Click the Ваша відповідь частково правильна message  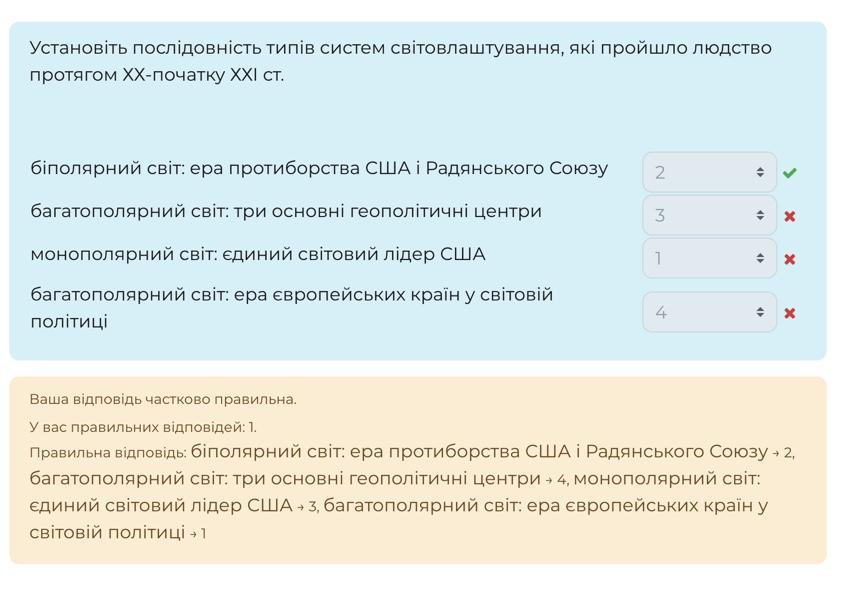(163, 399)
